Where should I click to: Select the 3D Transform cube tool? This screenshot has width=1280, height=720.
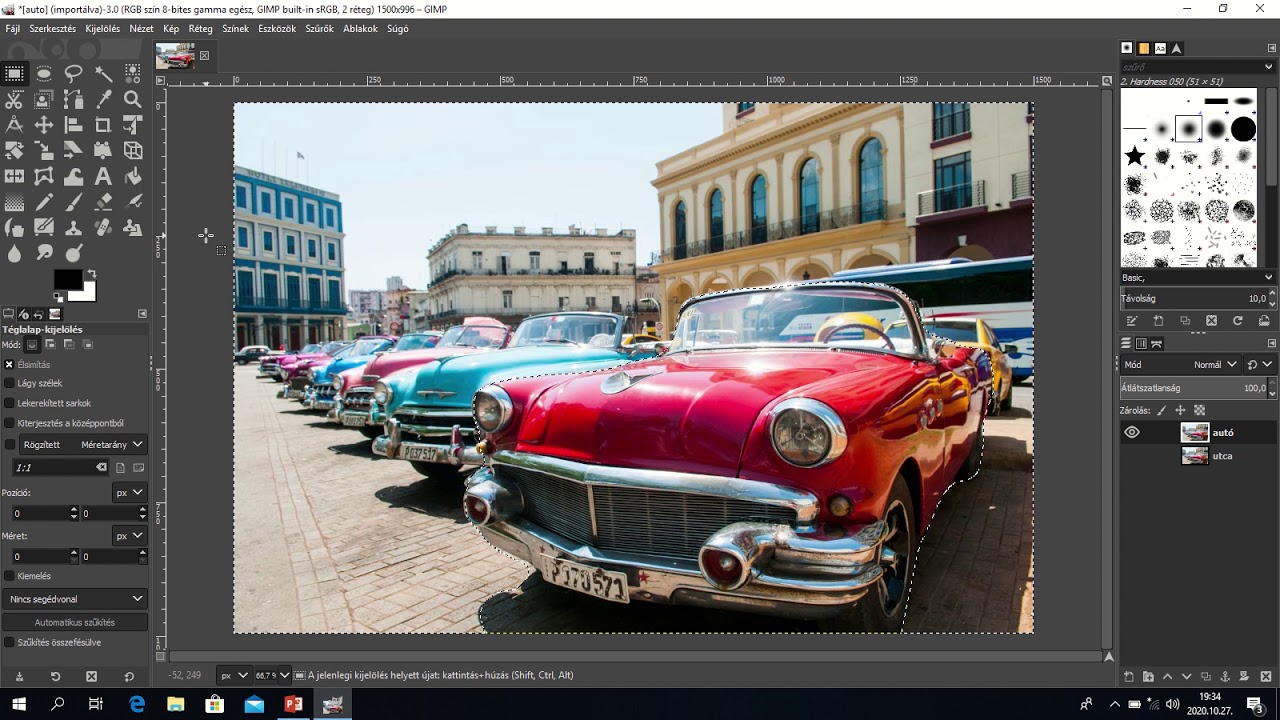coord(132,151)
